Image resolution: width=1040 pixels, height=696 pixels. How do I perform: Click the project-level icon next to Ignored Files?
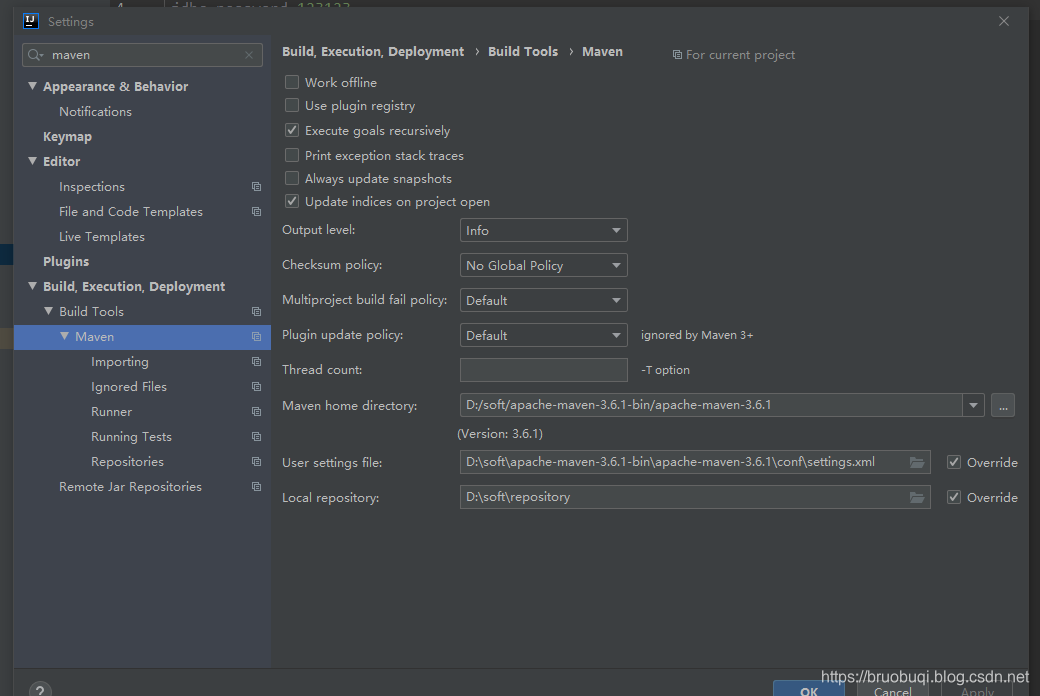coord(256,387)
